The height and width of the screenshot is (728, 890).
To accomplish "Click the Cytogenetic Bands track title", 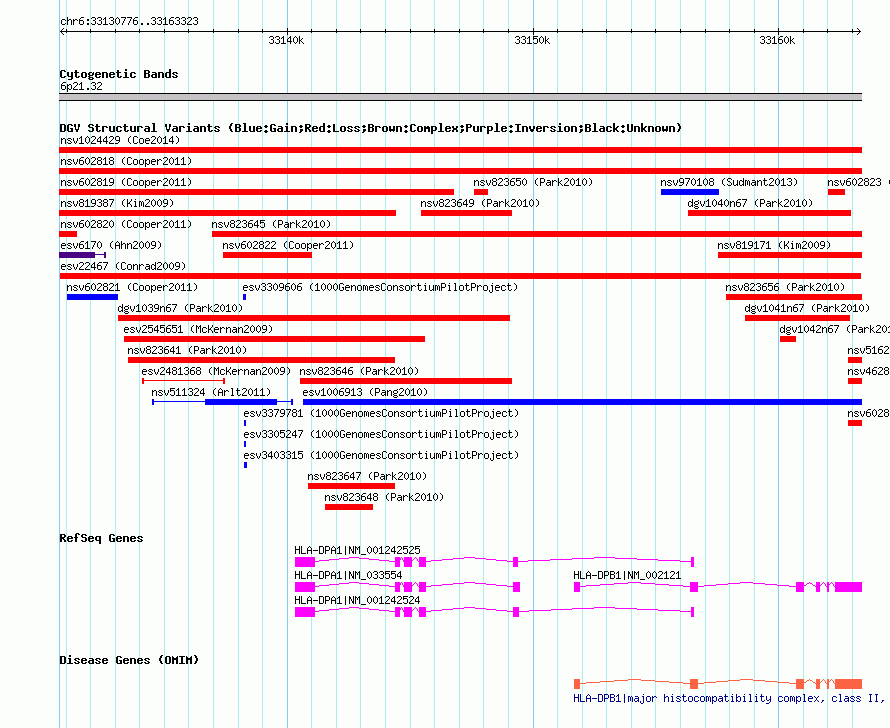I will click(119, 74).
